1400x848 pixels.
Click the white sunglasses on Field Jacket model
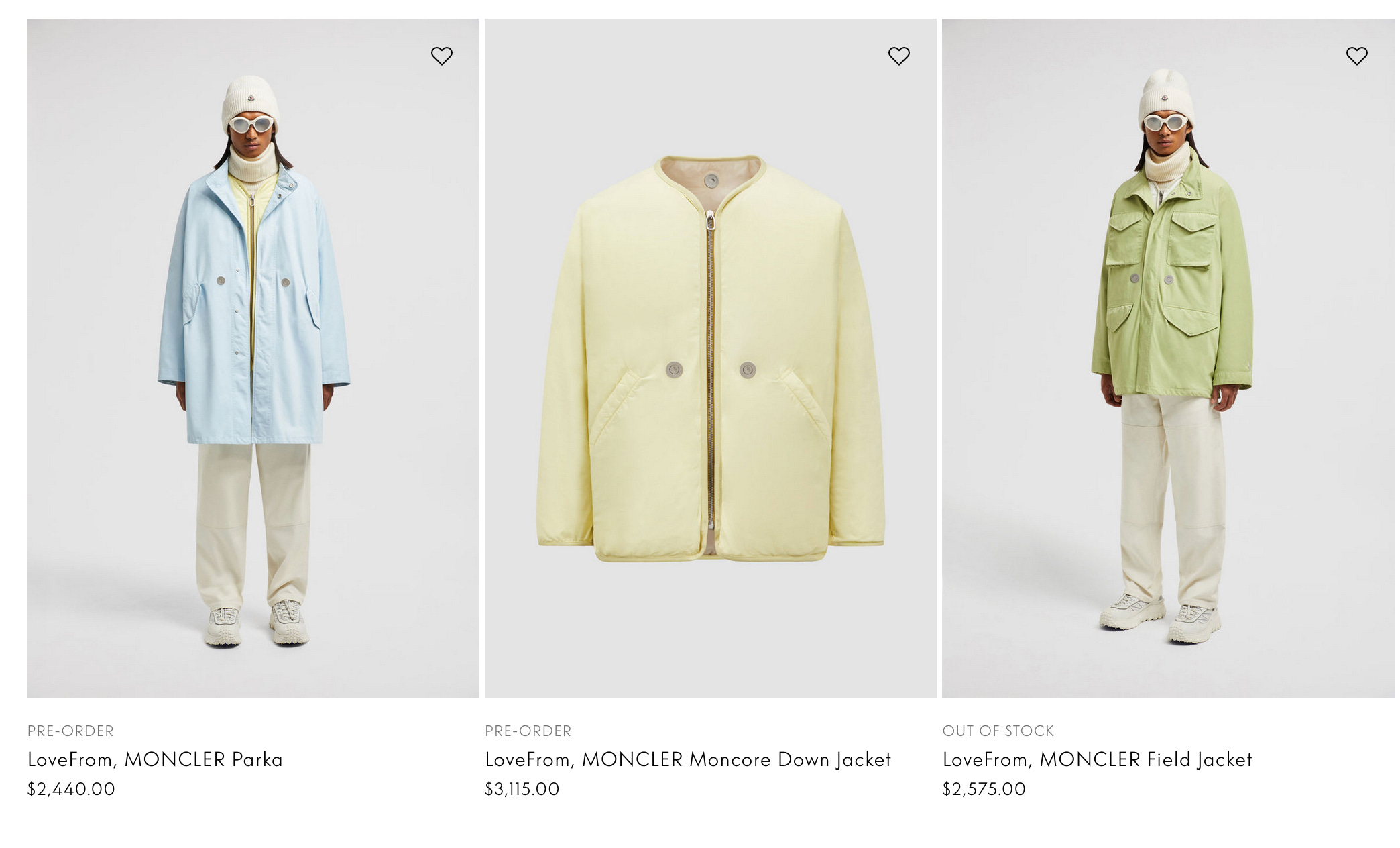point(1166,122)
